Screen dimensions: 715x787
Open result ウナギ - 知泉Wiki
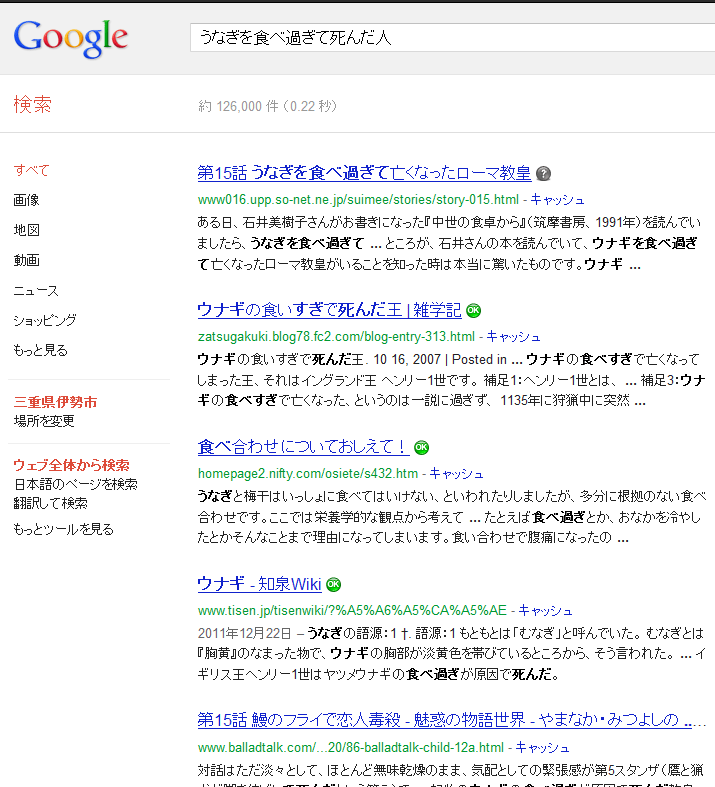tap(259, 583)
